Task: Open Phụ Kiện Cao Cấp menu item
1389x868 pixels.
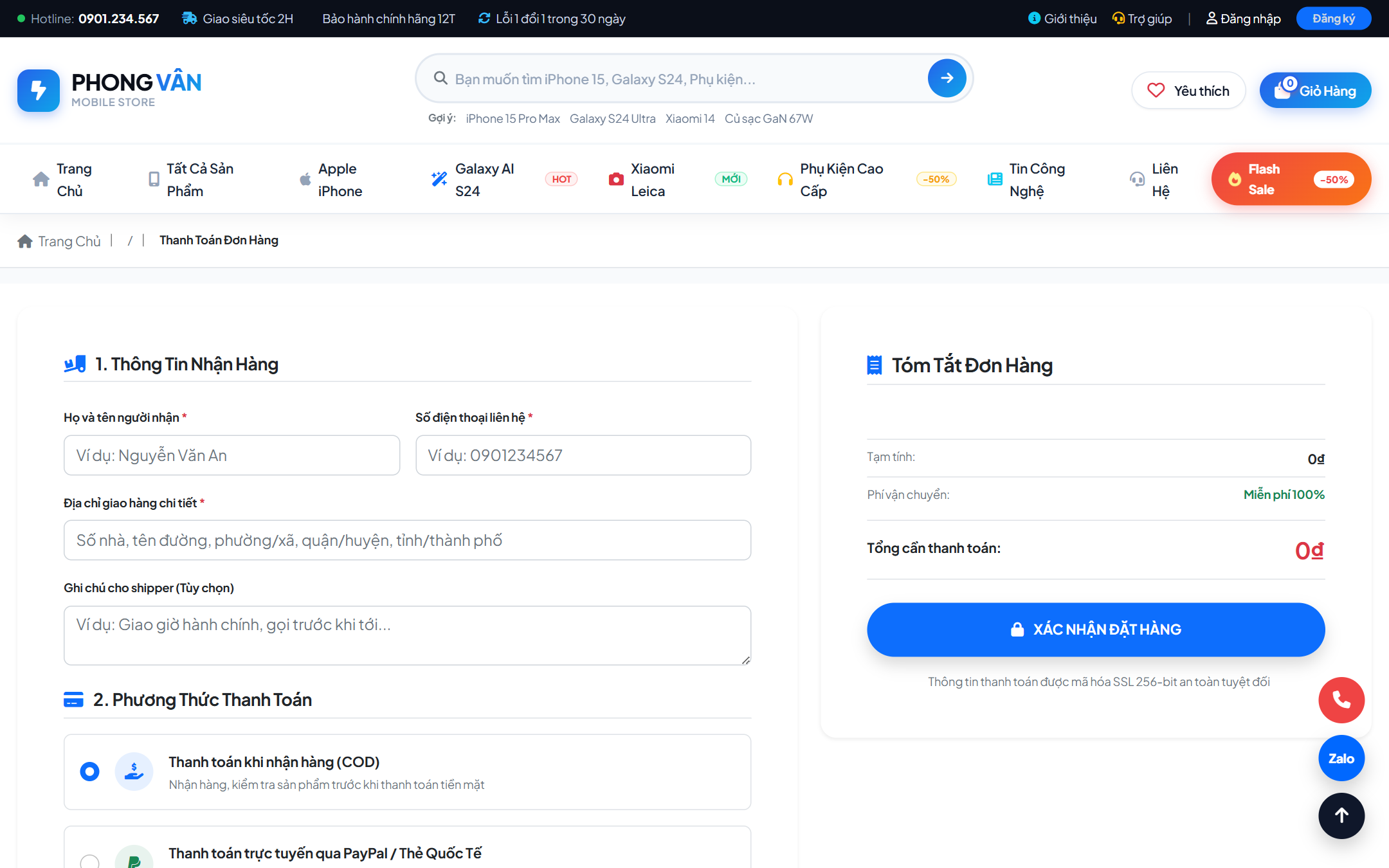Action: 867,179
